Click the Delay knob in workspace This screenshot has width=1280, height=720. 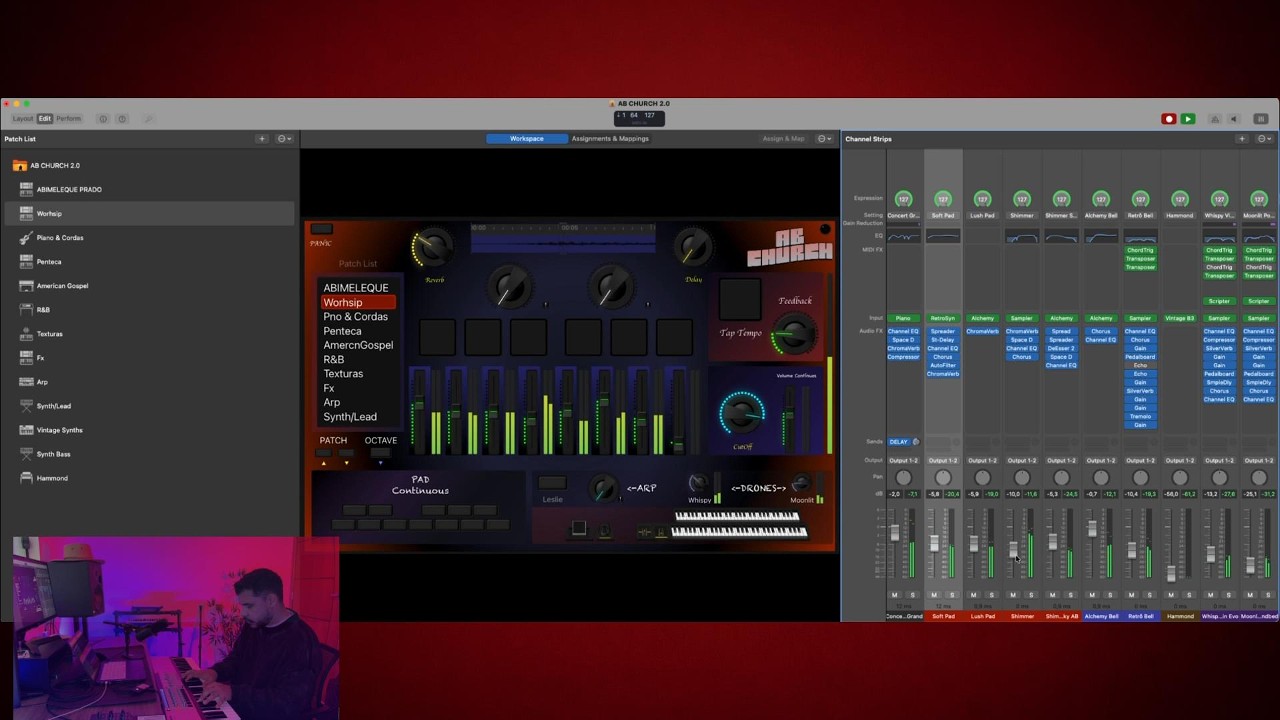(693, 246)
